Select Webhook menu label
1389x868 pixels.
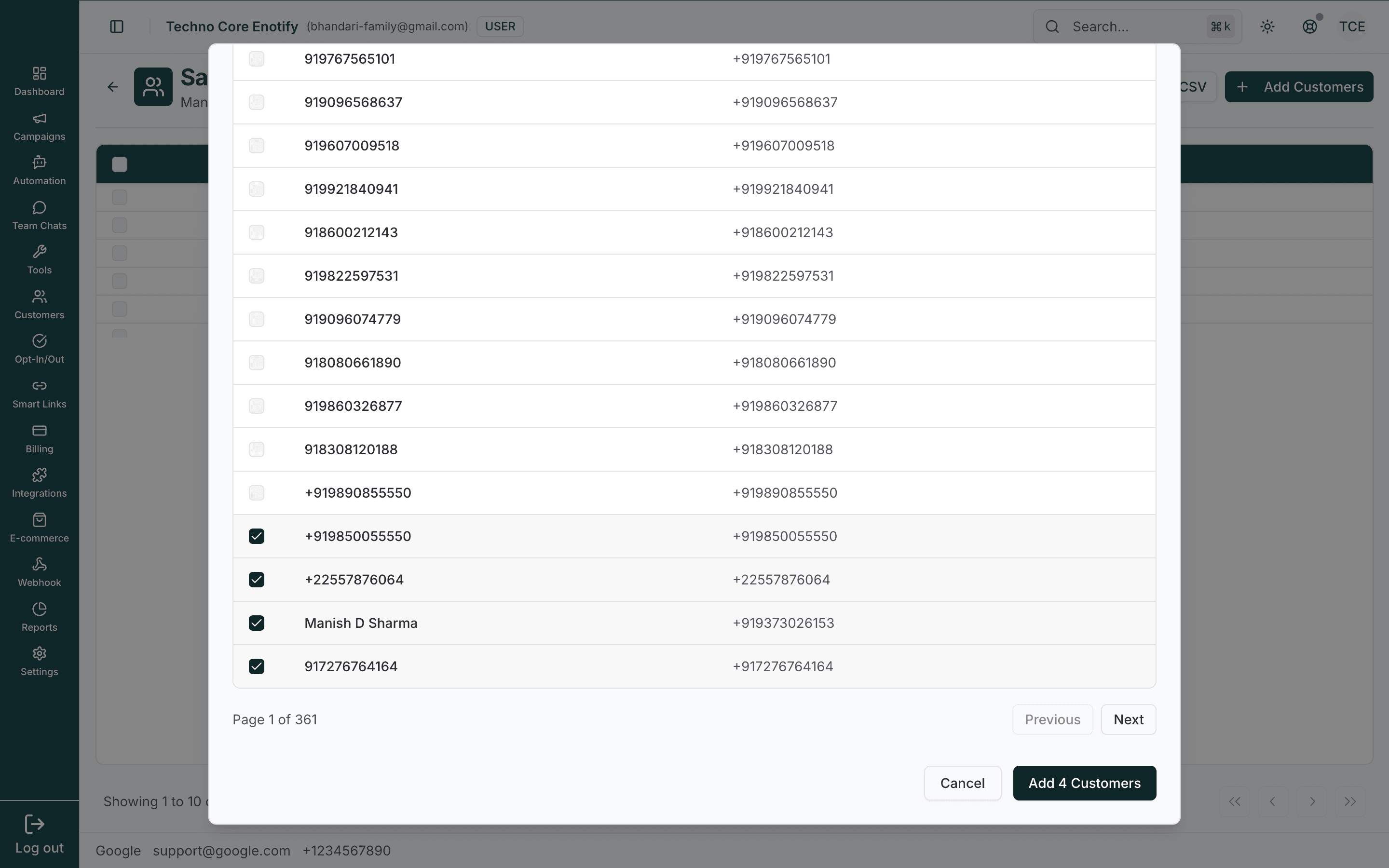coord(39,583)
